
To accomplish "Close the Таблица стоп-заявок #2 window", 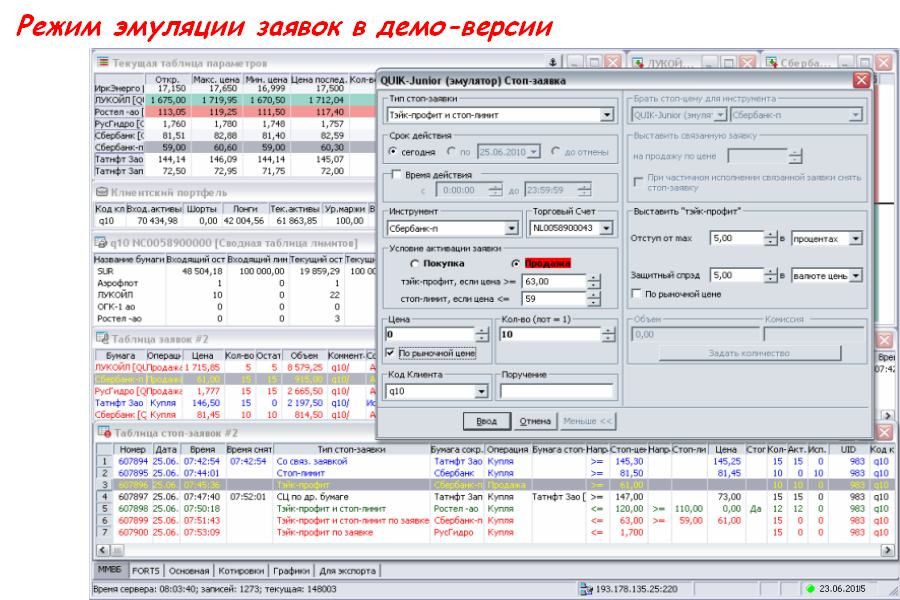I will pos(885,432).
